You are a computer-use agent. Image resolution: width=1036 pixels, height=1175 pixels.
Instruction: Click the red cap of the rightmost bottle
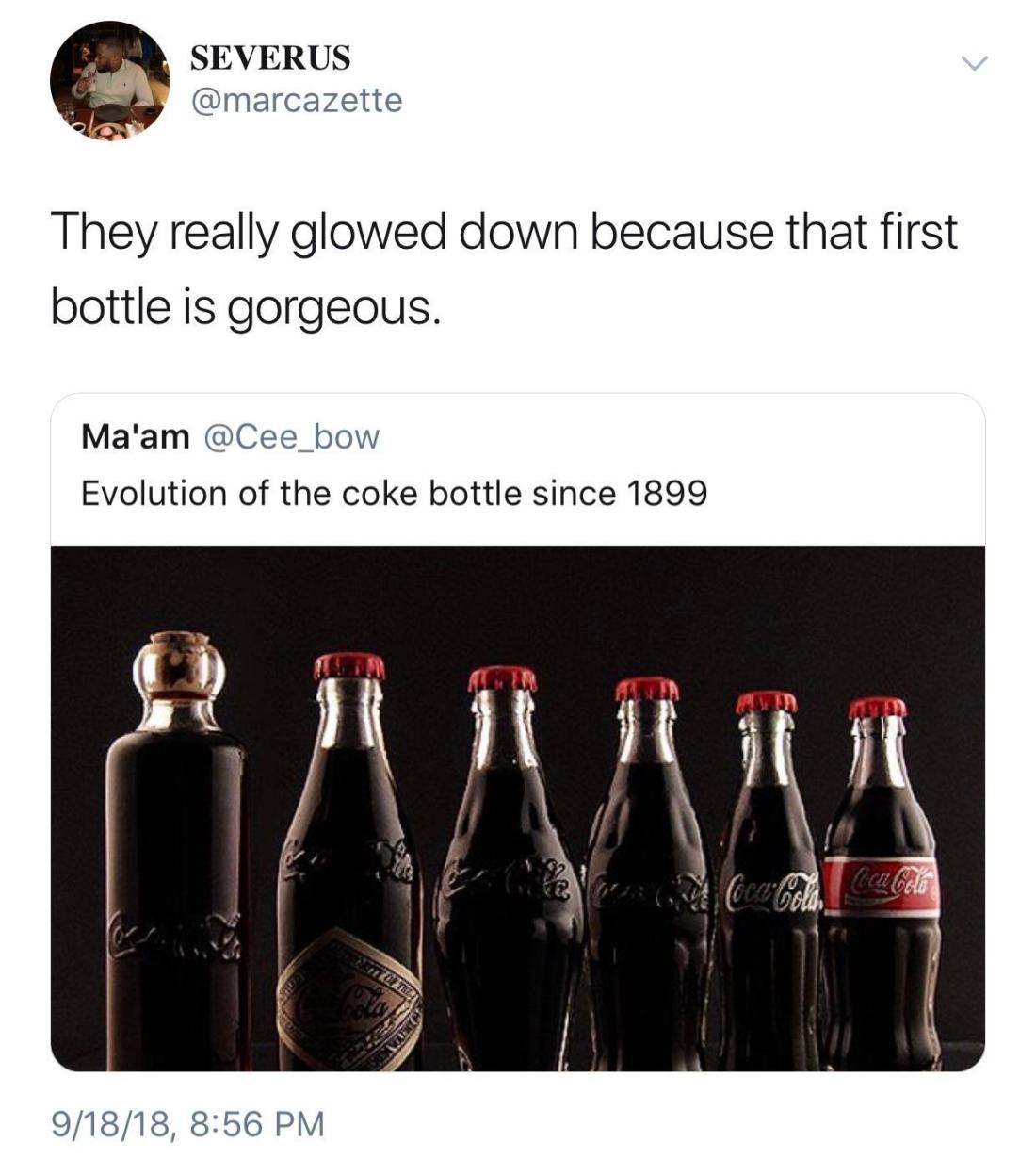click(x=877, y=707)
